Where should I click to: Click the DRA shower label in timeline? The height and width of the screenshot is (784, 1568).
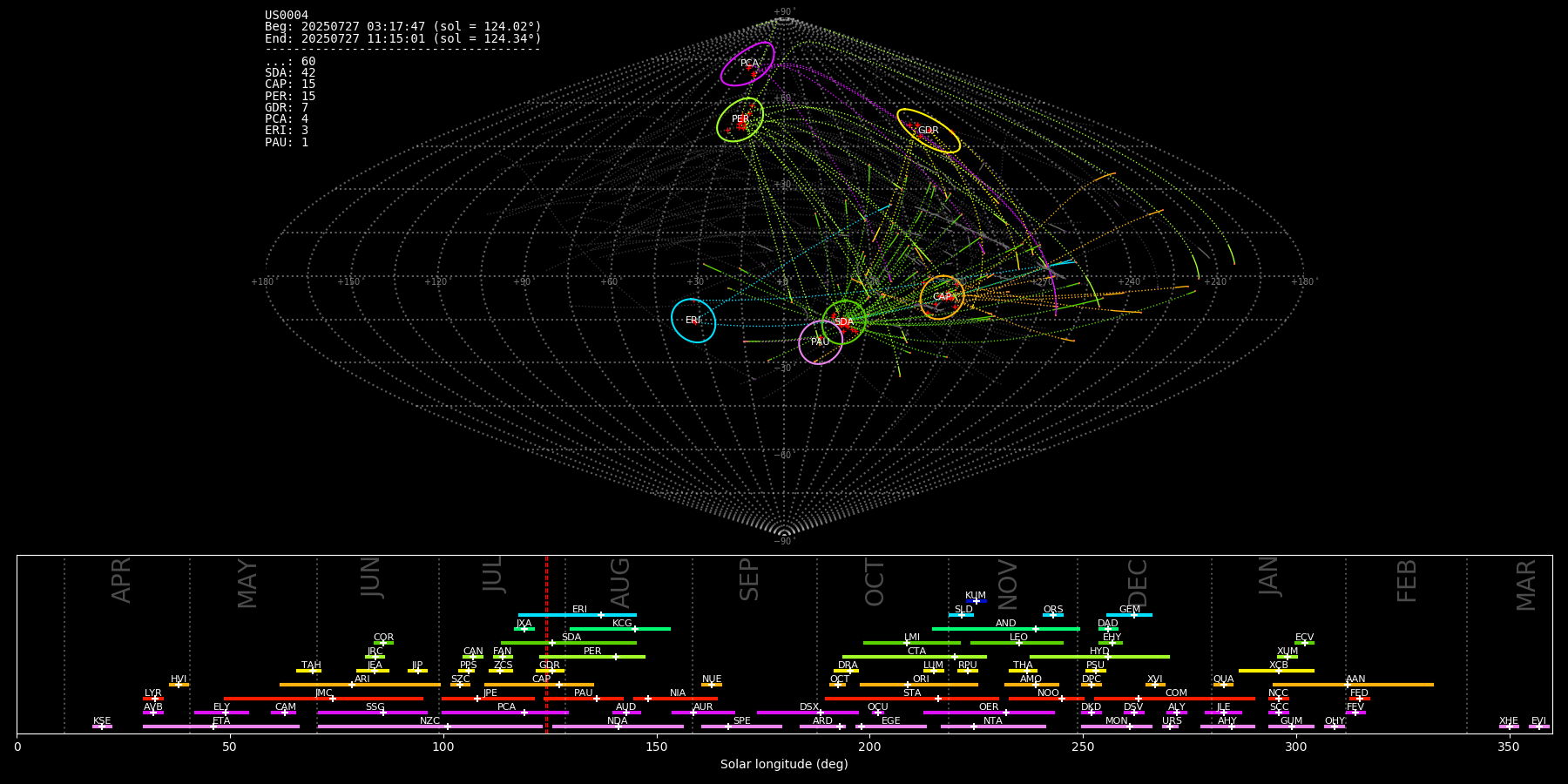pyautogui.click(x=848, y=666)
